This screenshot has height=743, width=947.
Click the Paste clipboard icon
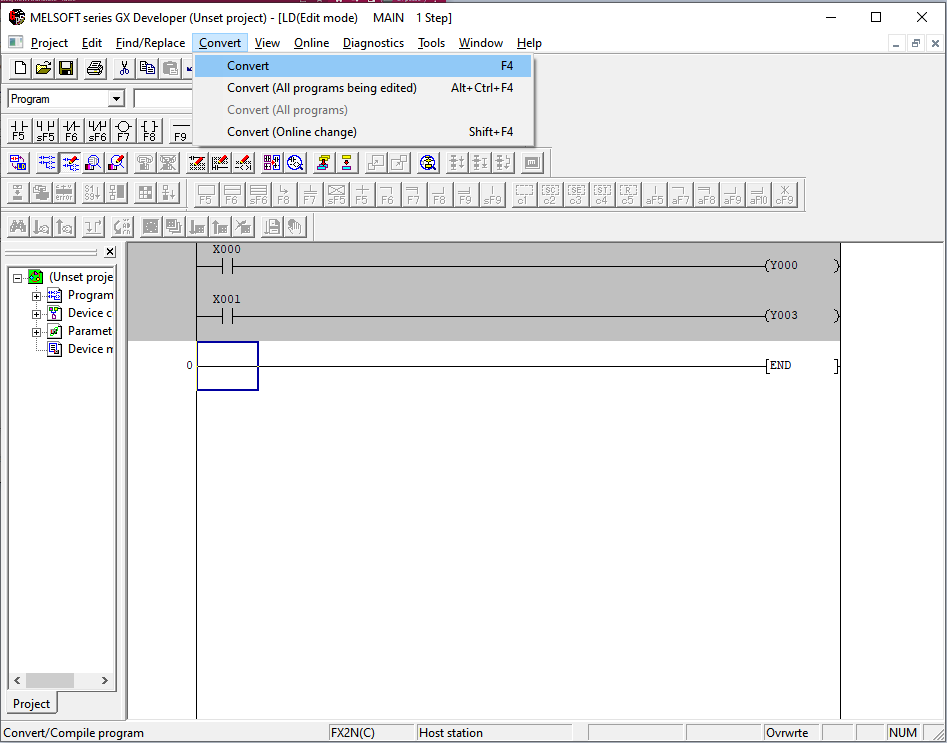click(x=170, y=68)
